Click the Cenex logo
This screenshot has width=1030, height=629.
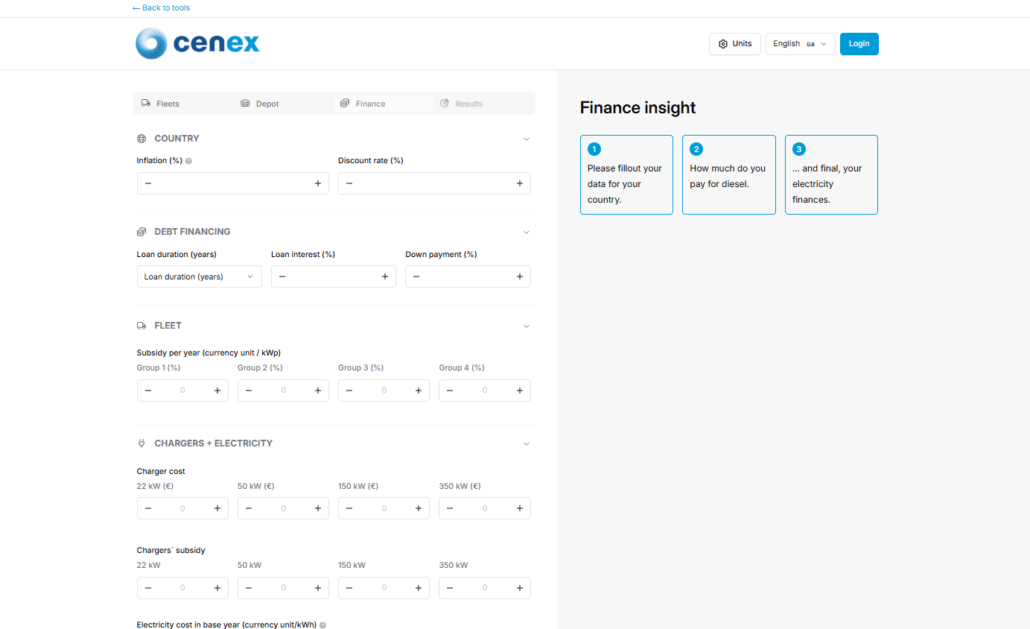pyautogui.click(x=197, y=43)
